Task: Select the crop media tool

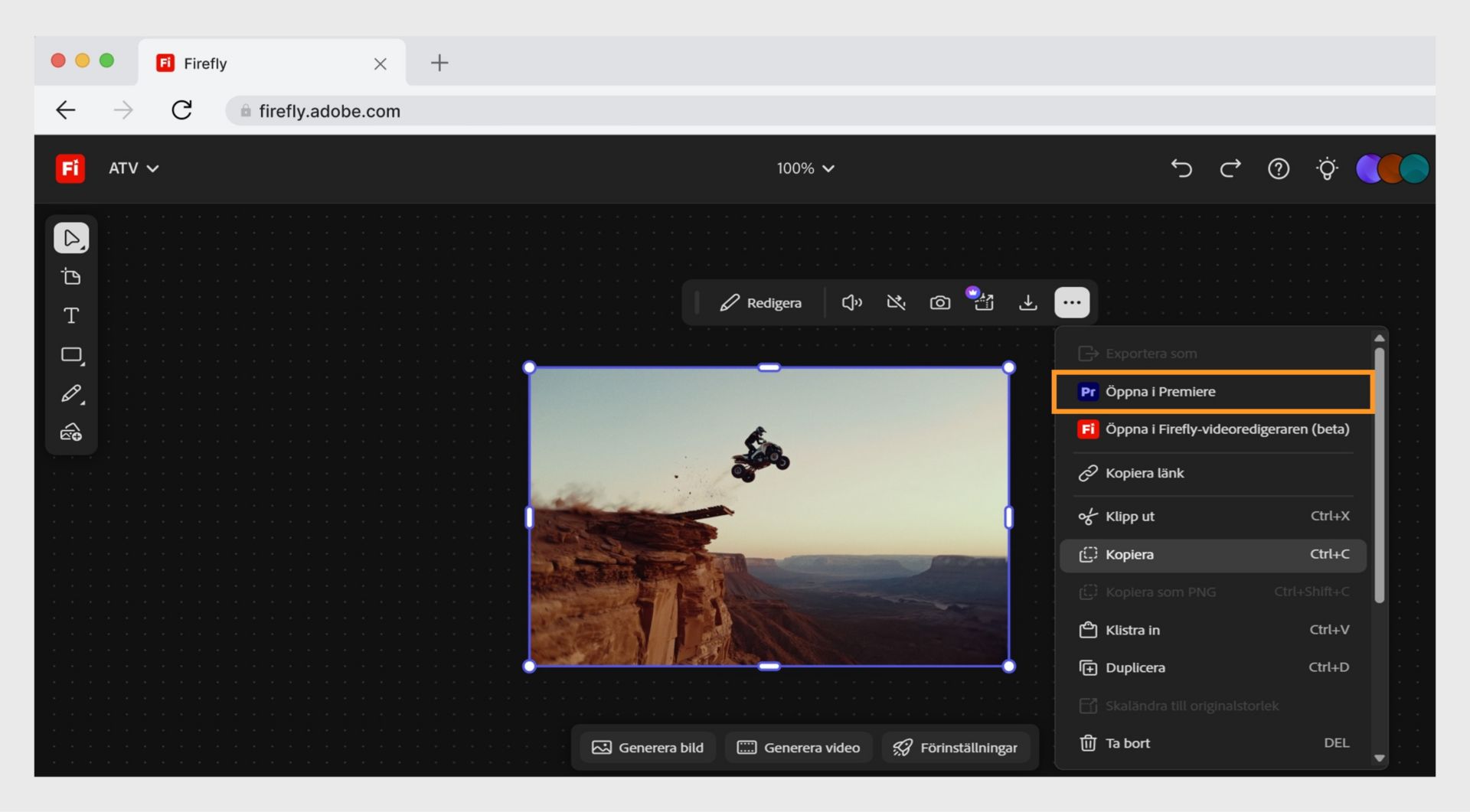Action: 71,276
